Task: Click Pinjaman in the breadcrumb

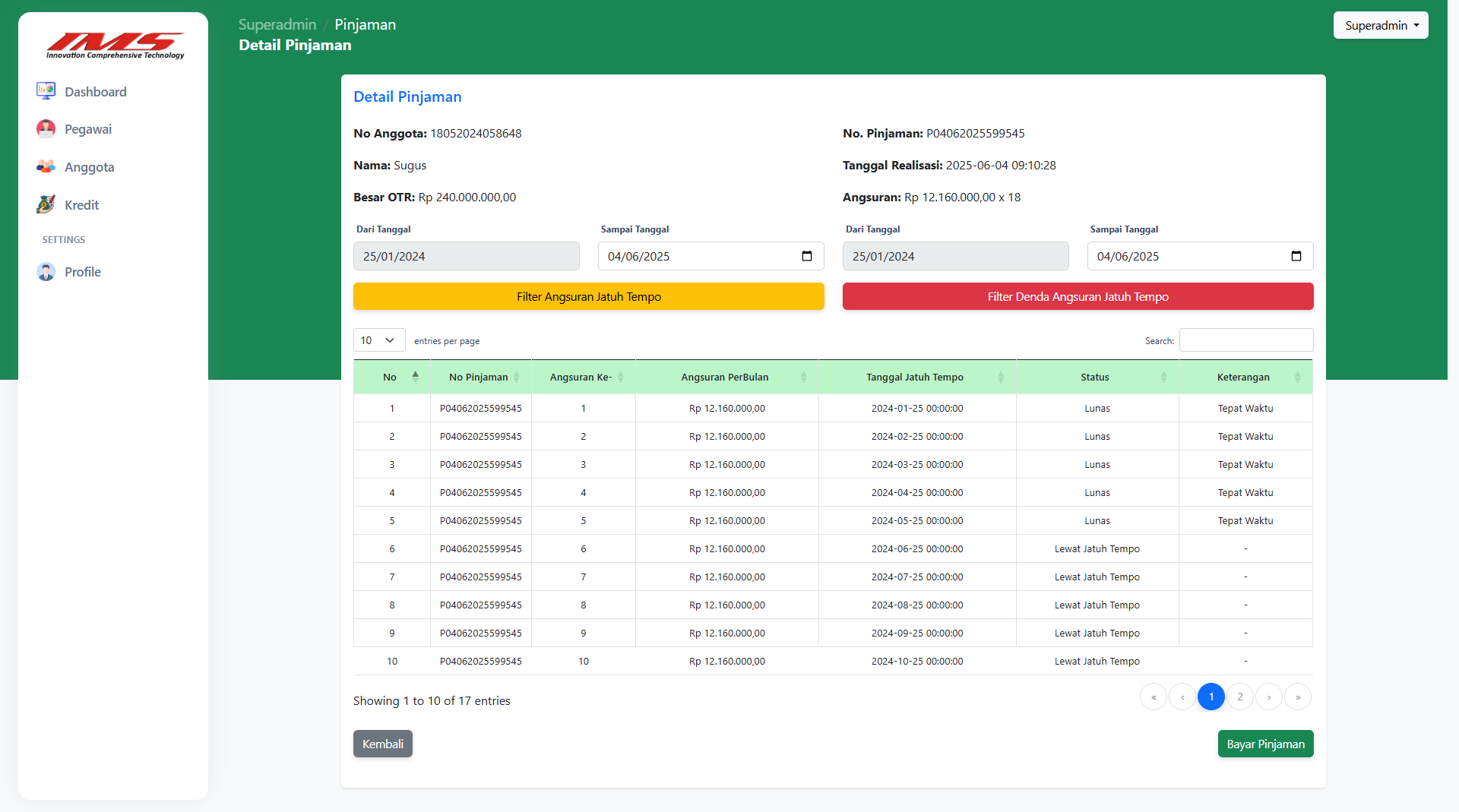Action: pos(365,24)
